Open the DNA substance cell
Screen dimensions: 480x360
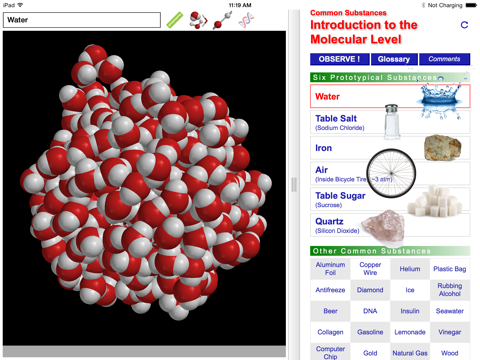pos(370,311)
